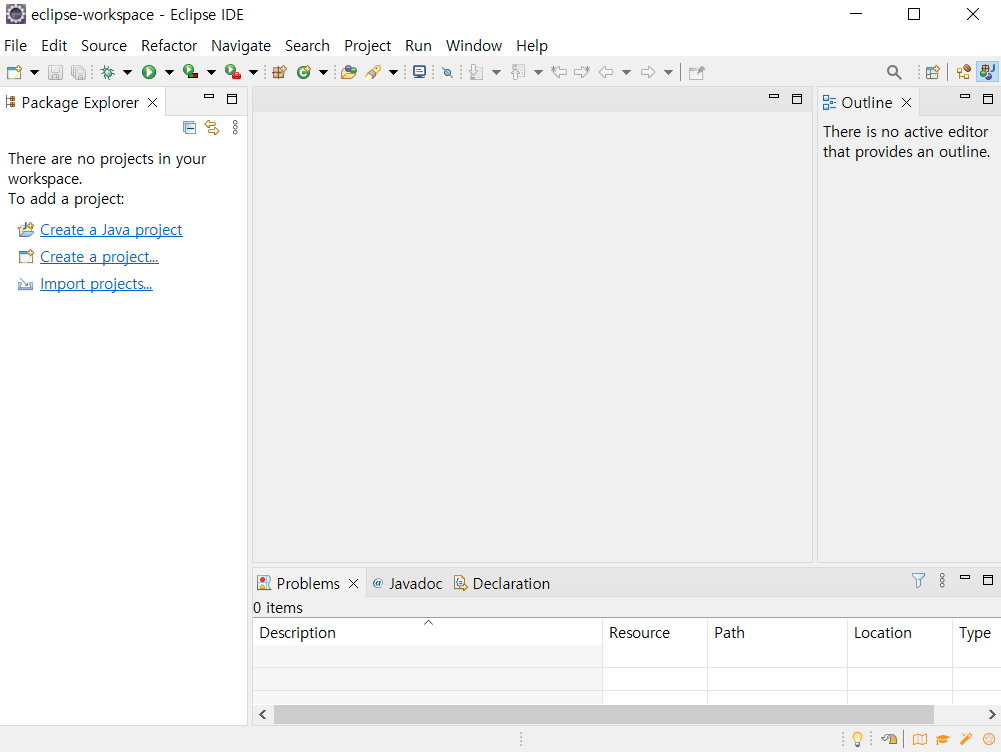Click the light bulb tip icon in status bar
Viewport: 1001px width, 752px height.
click(x=857, y=739)
